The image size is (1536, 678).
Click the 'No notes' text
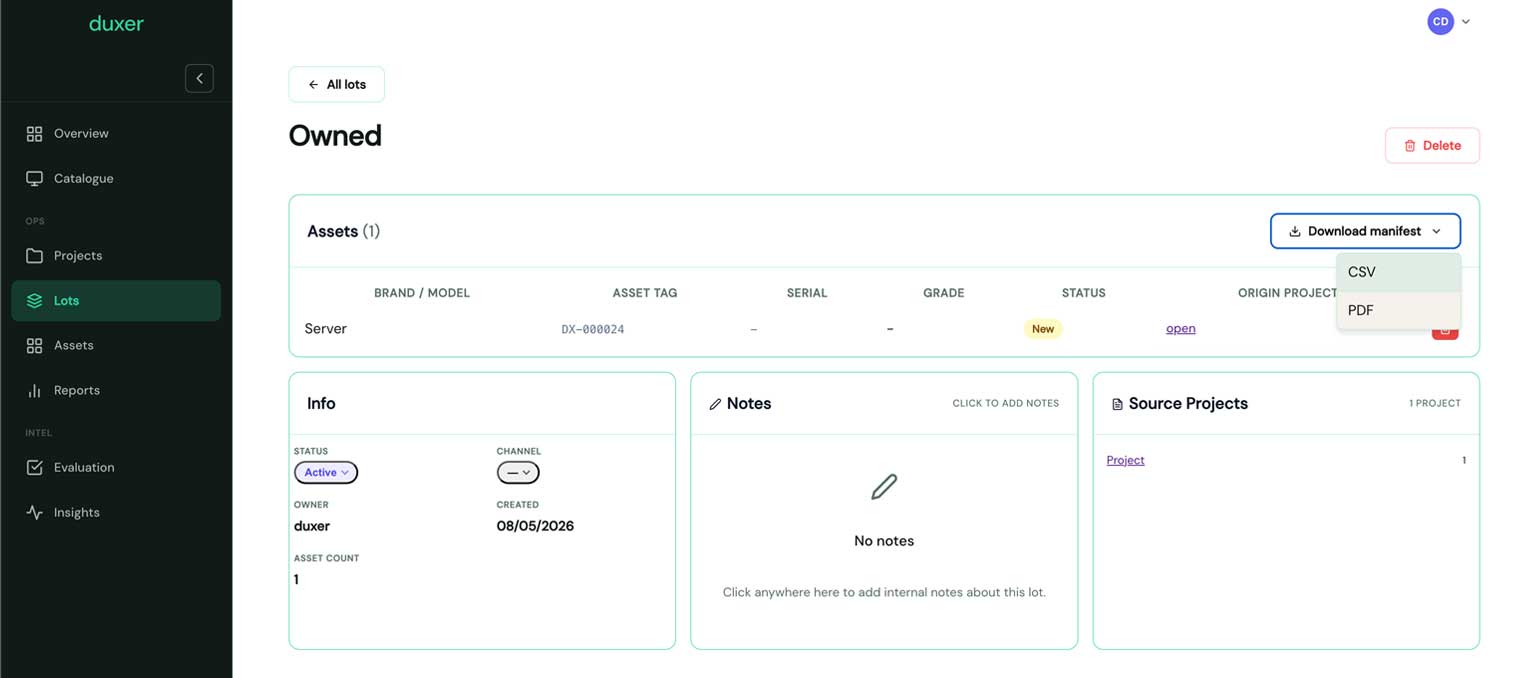tap(884, 541)
